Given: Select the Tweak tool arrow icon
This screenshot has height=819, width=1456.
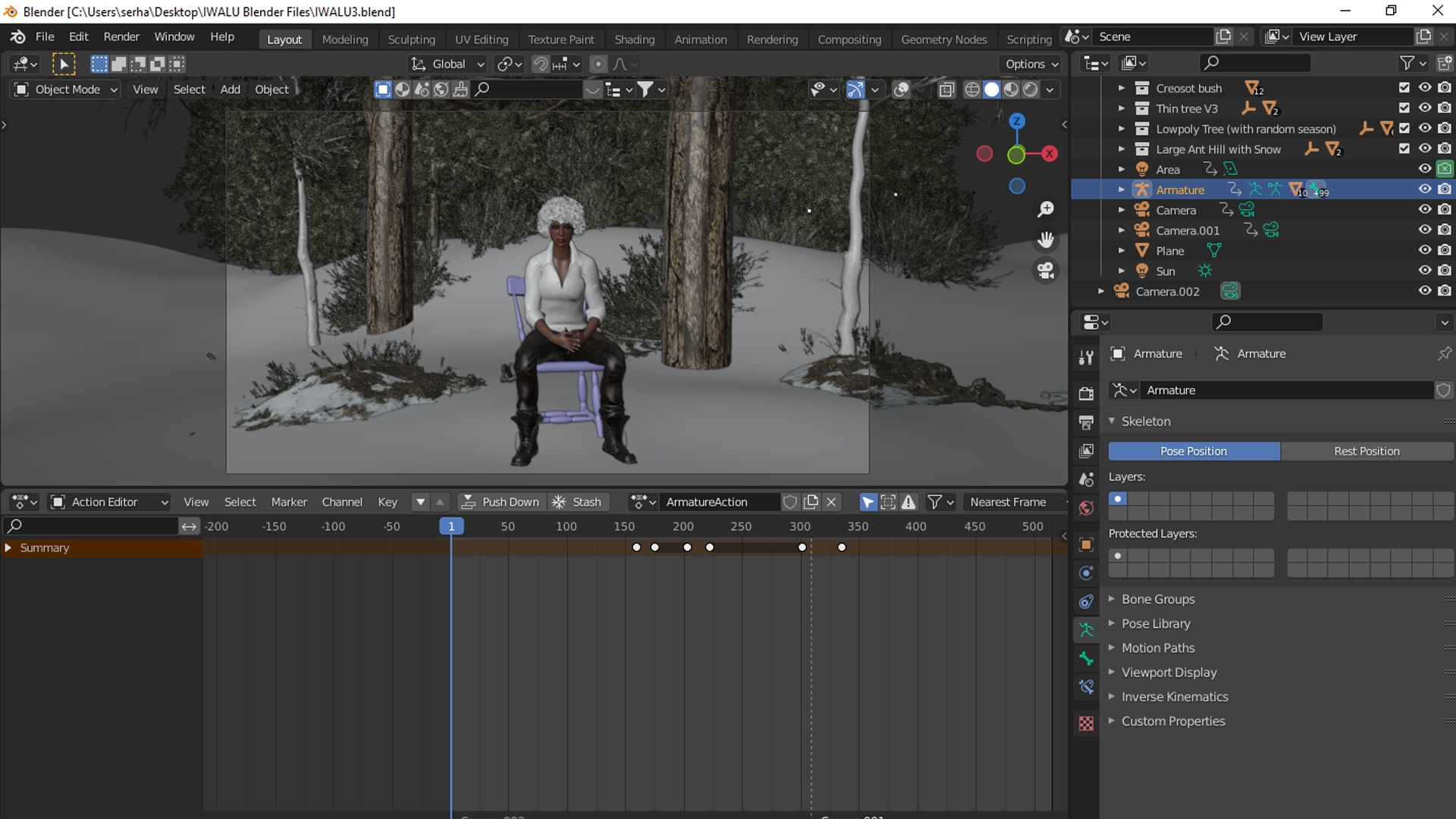Looking at the screenshot, I should (64, 64).
